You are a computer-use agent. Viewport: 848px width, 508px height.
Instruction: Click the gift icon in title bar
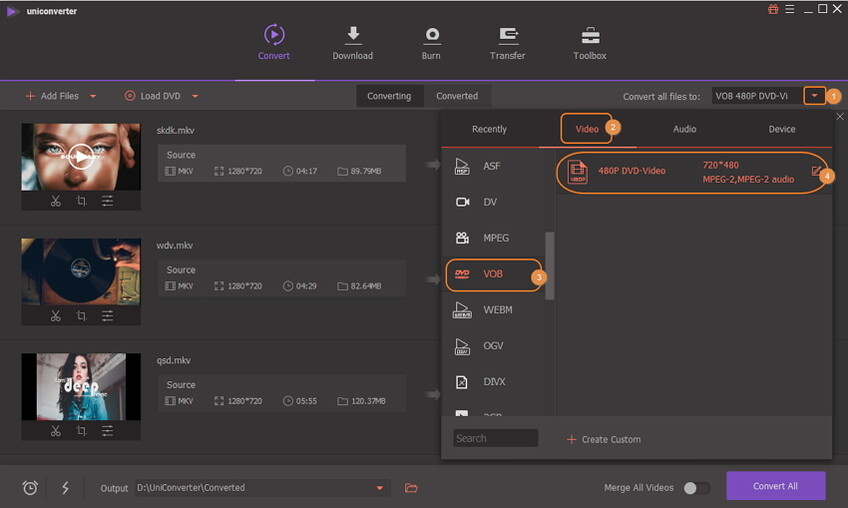(773, 9)
